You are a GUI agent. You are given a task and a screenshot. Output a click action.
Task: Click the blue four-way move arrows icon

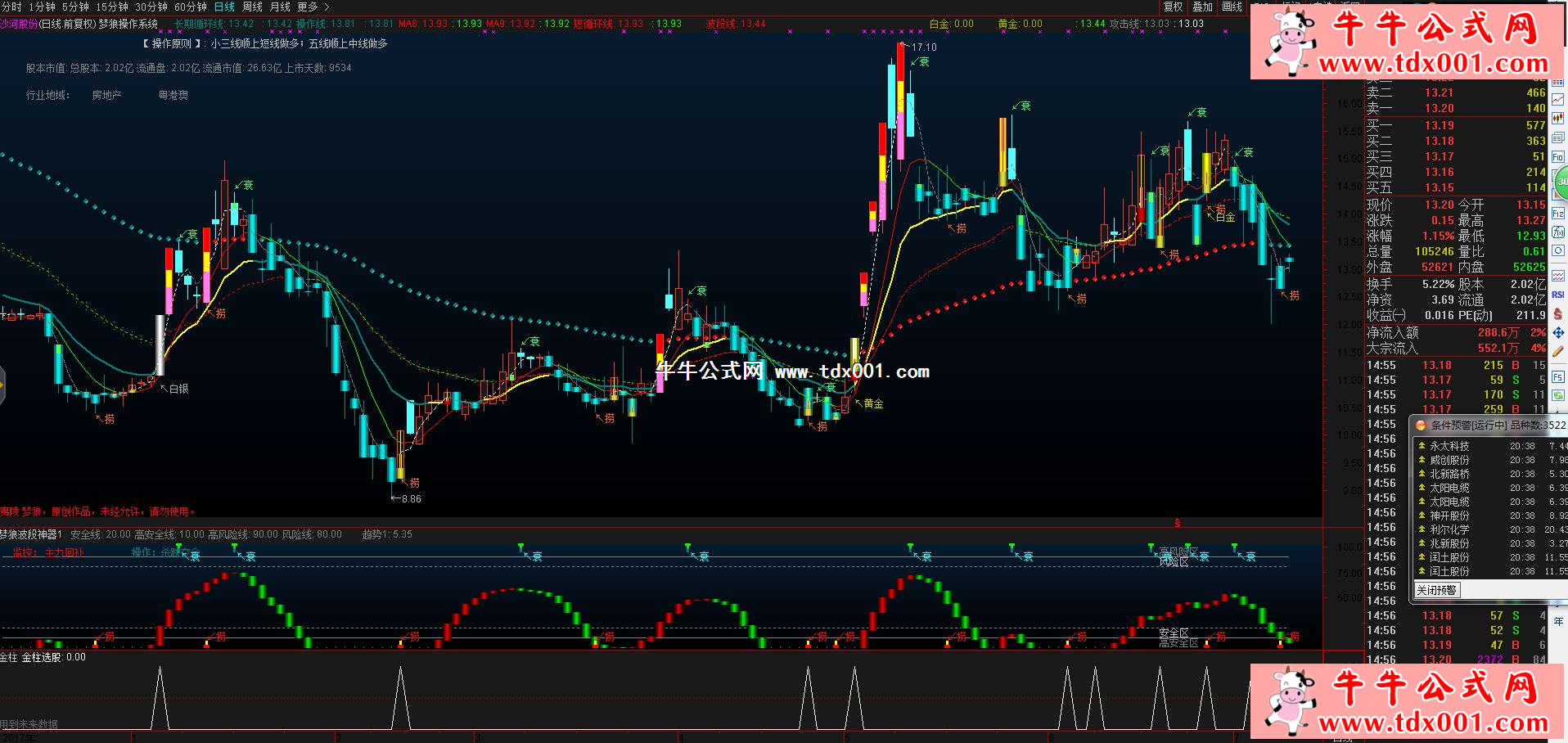[x=1558, y=332]
